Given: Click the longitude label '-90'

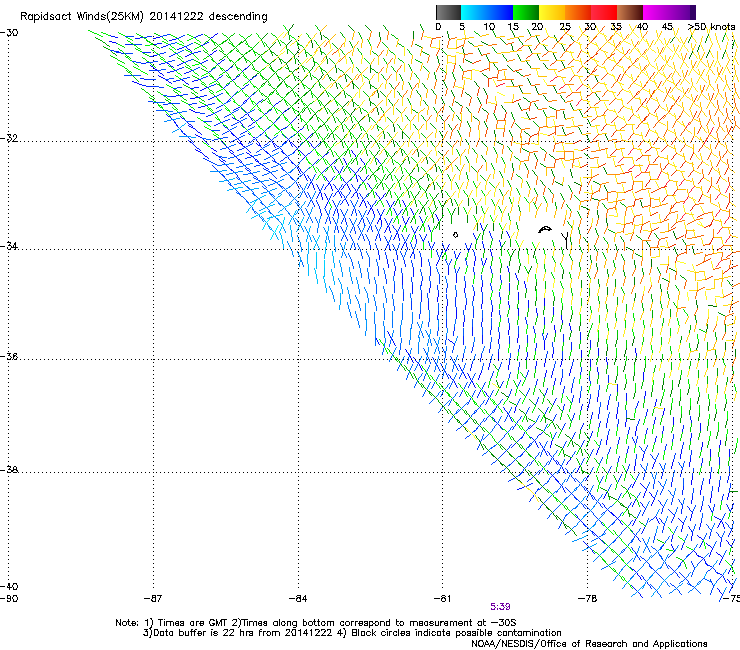Looking at the screenshot, I should (9, 599).
